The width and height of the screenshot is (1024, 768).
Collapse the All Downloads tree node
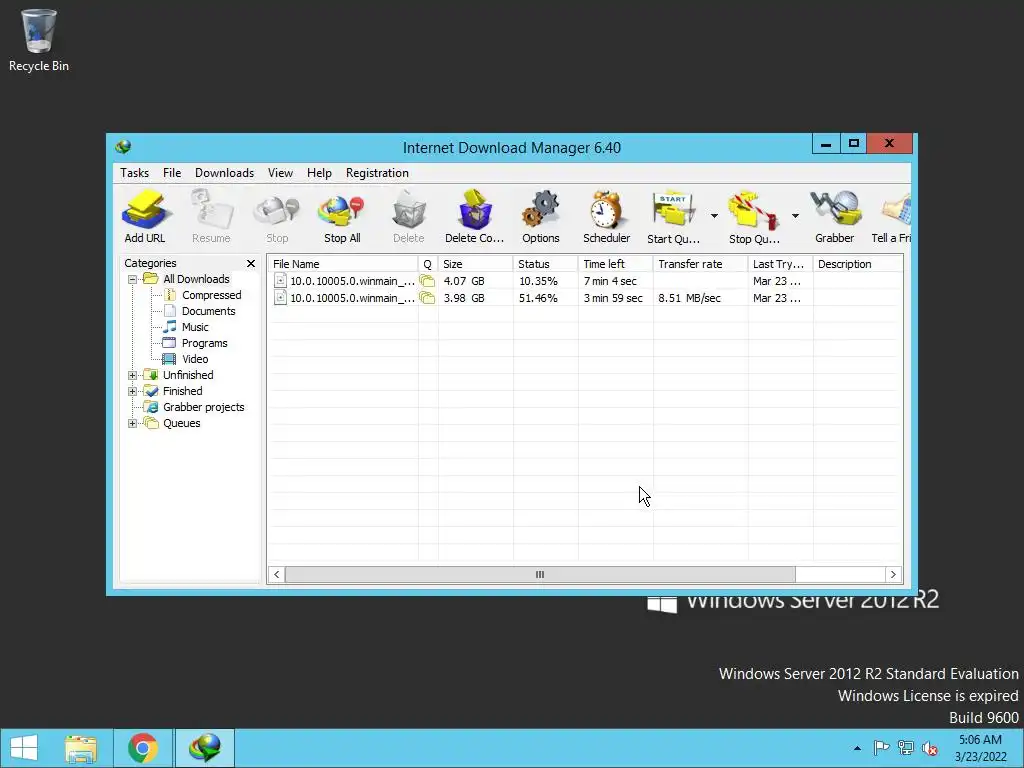[133, 280]
